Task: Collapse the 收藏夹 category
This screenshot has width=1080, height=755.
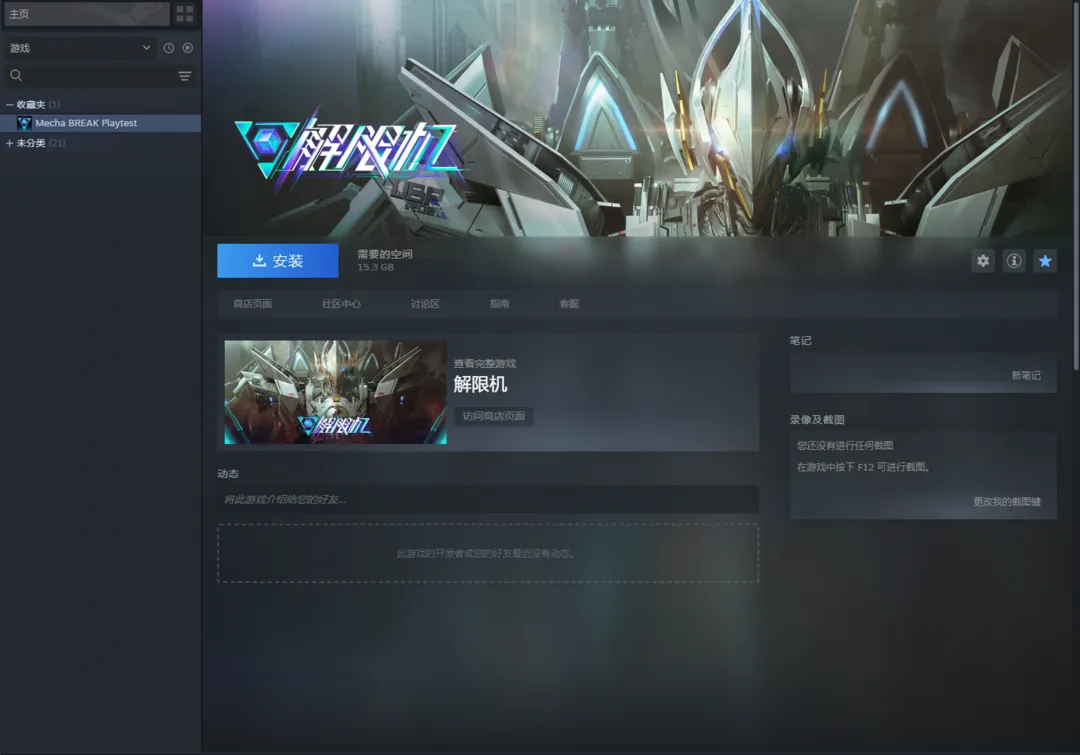Action: coord(10,104)
